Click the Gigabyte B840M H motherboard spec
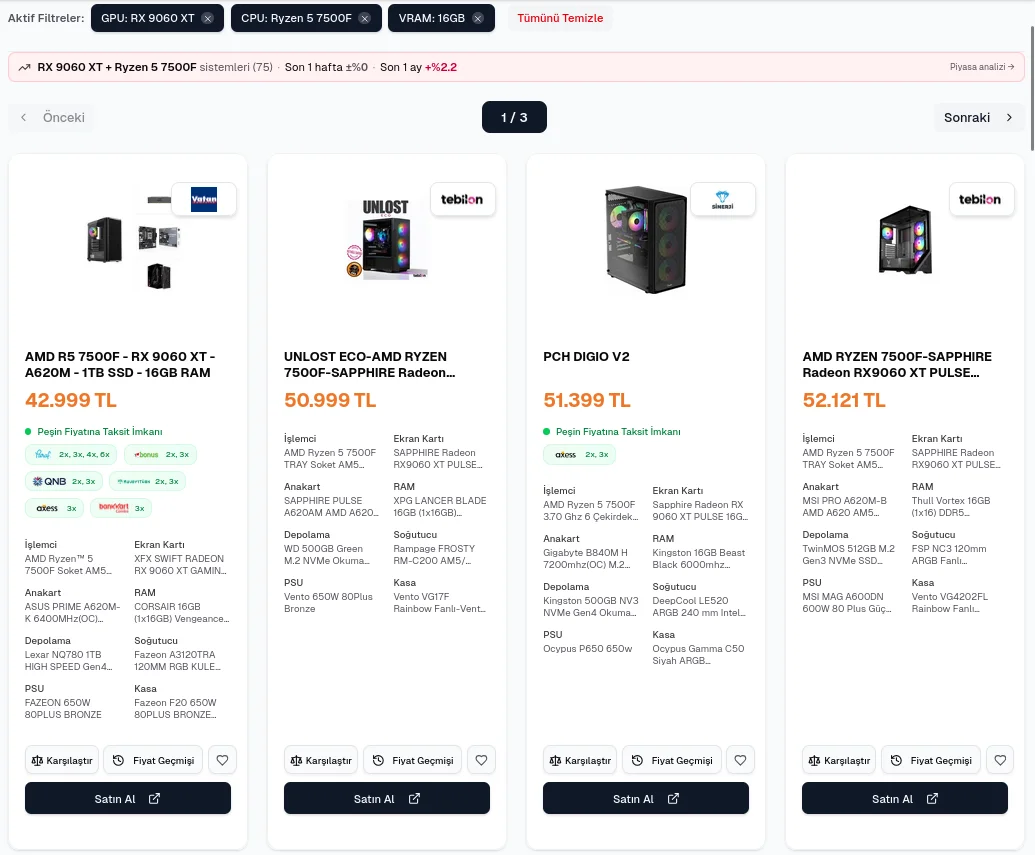Screen dimensions: 1035x855 (587, 559)
